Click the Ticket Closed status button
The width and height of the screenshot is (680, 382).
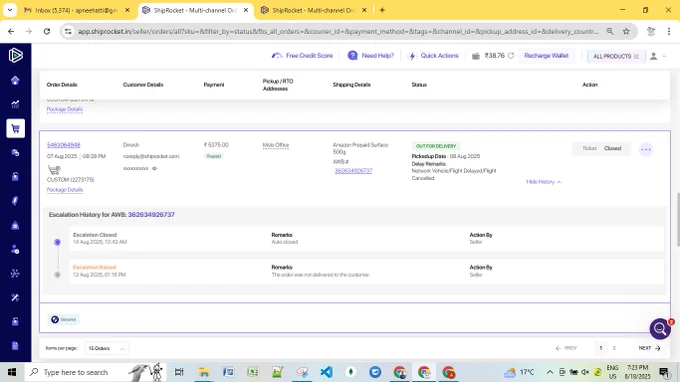coord(602,148)
